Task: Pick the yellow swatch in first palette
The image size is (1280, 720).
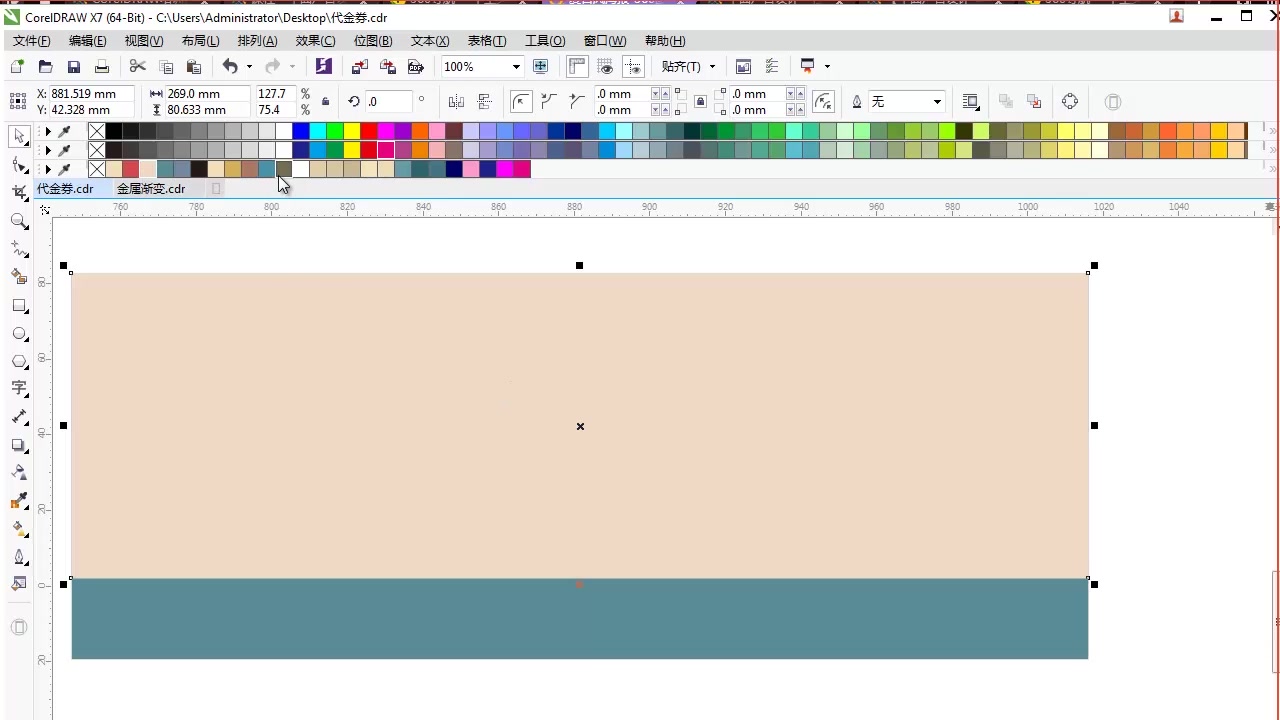Action: [352, 131]
